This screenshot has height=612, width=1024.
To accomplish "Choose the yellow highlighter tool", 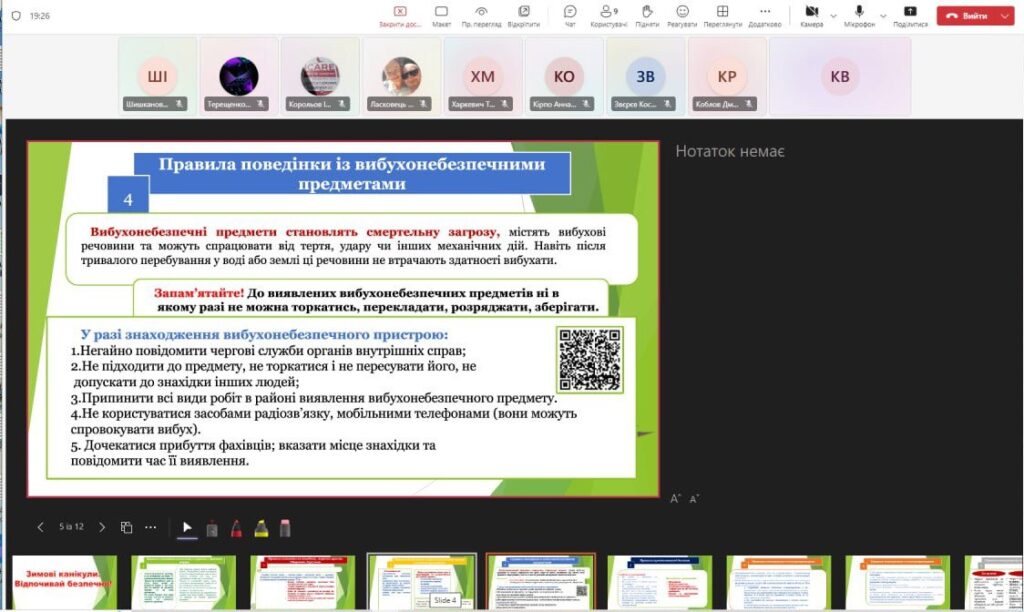I will 261,528.
